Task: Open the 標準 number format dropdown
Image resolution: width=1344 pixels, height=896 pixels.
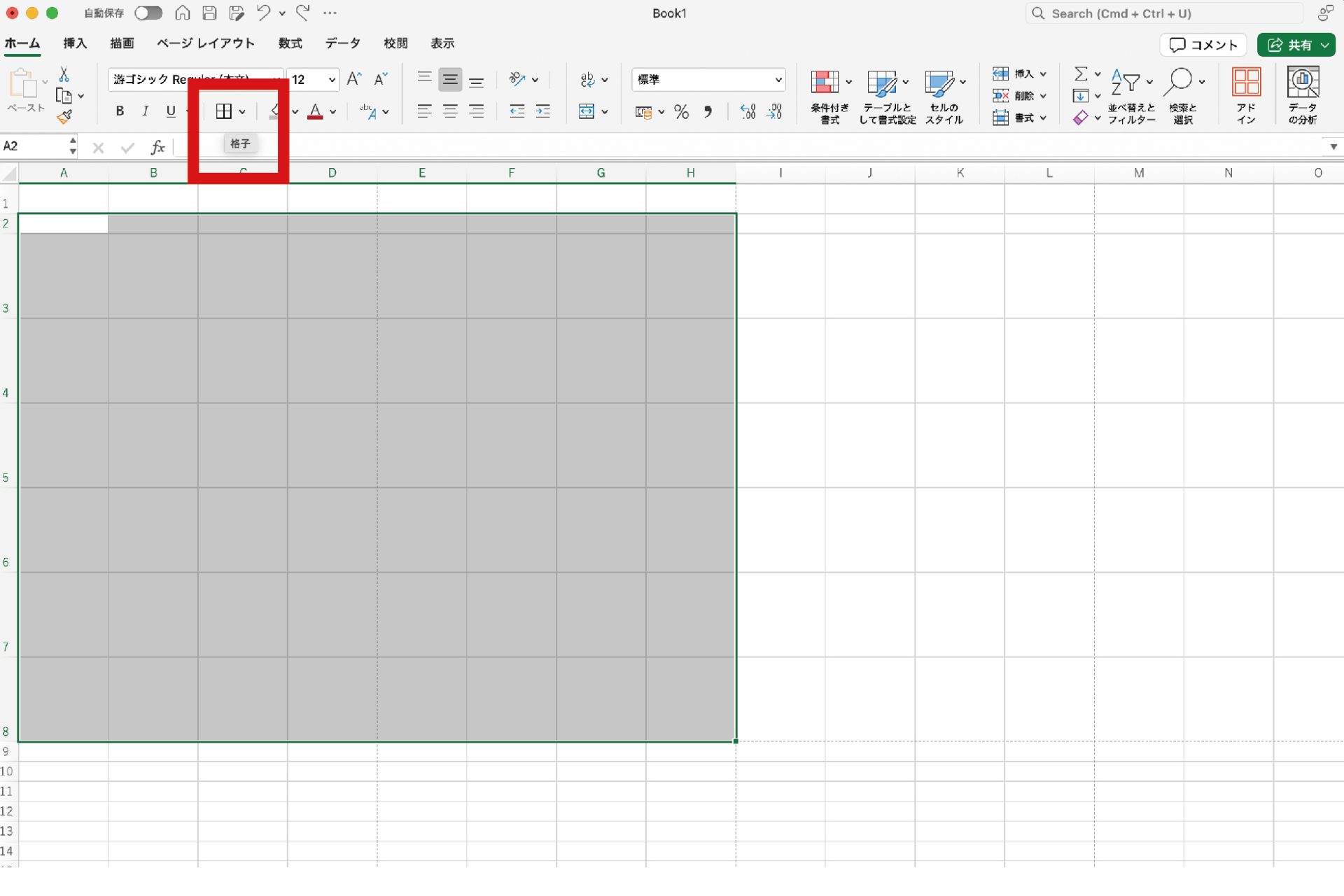Action: click(778, 80)
